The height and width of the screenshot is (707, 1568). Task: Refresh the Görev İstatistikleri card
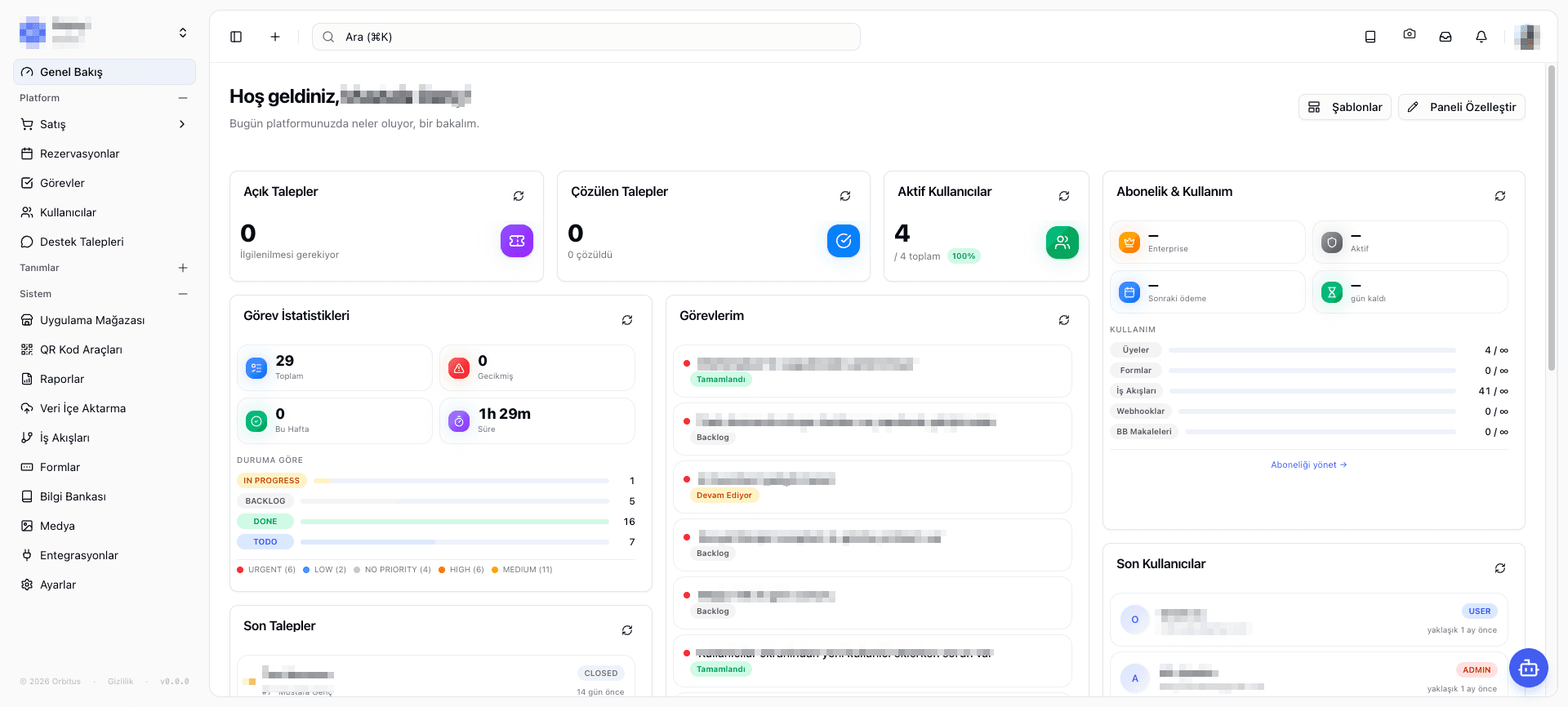coord(627,320)
